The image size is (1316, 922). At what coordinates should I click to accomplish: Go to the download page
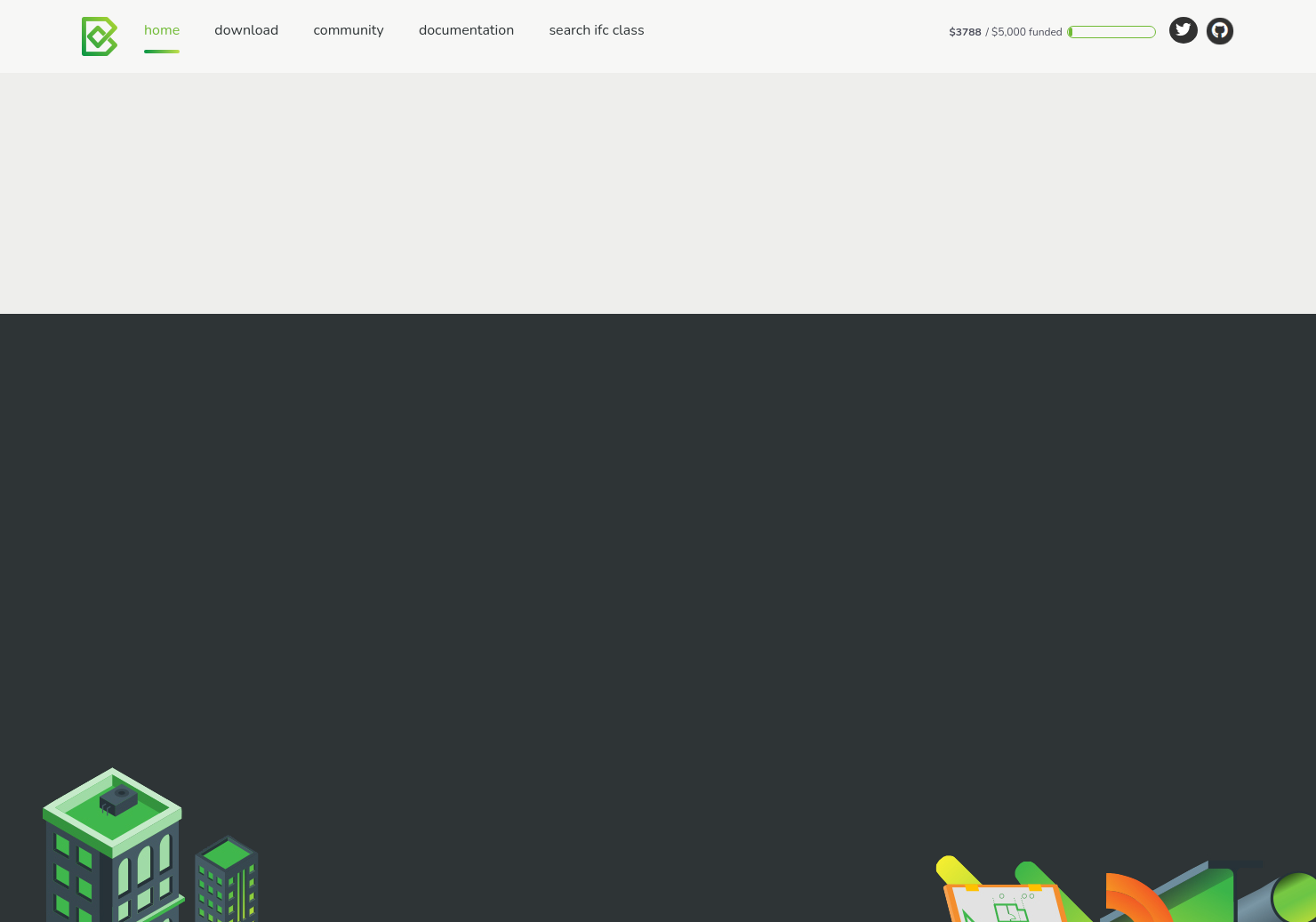[x=246, y=30]
